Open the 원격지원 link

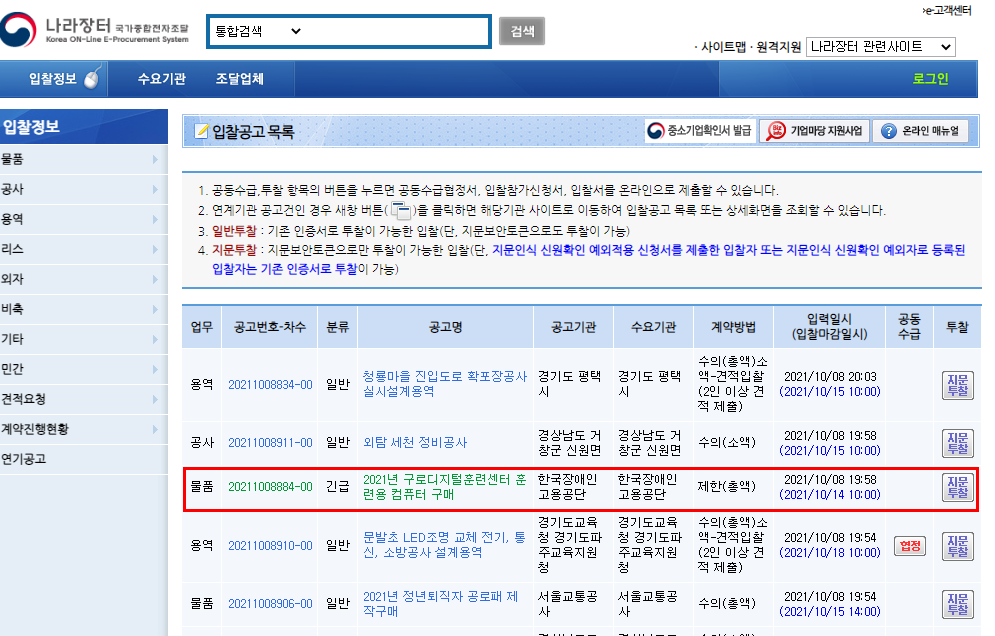coord(779,47)
